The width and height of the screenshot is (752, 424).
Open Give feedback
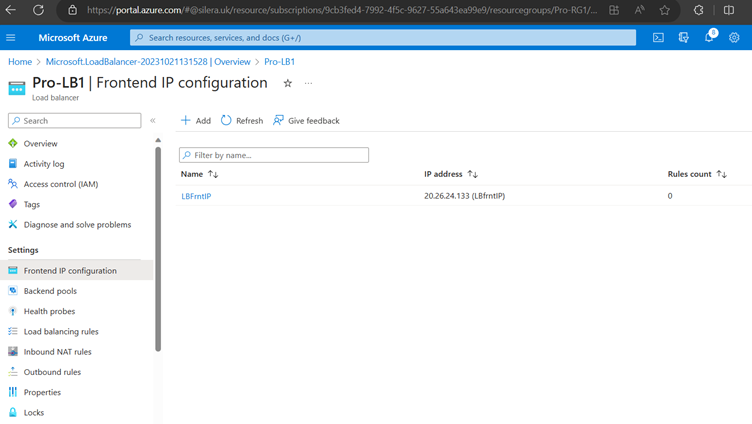tap(306, 121)
